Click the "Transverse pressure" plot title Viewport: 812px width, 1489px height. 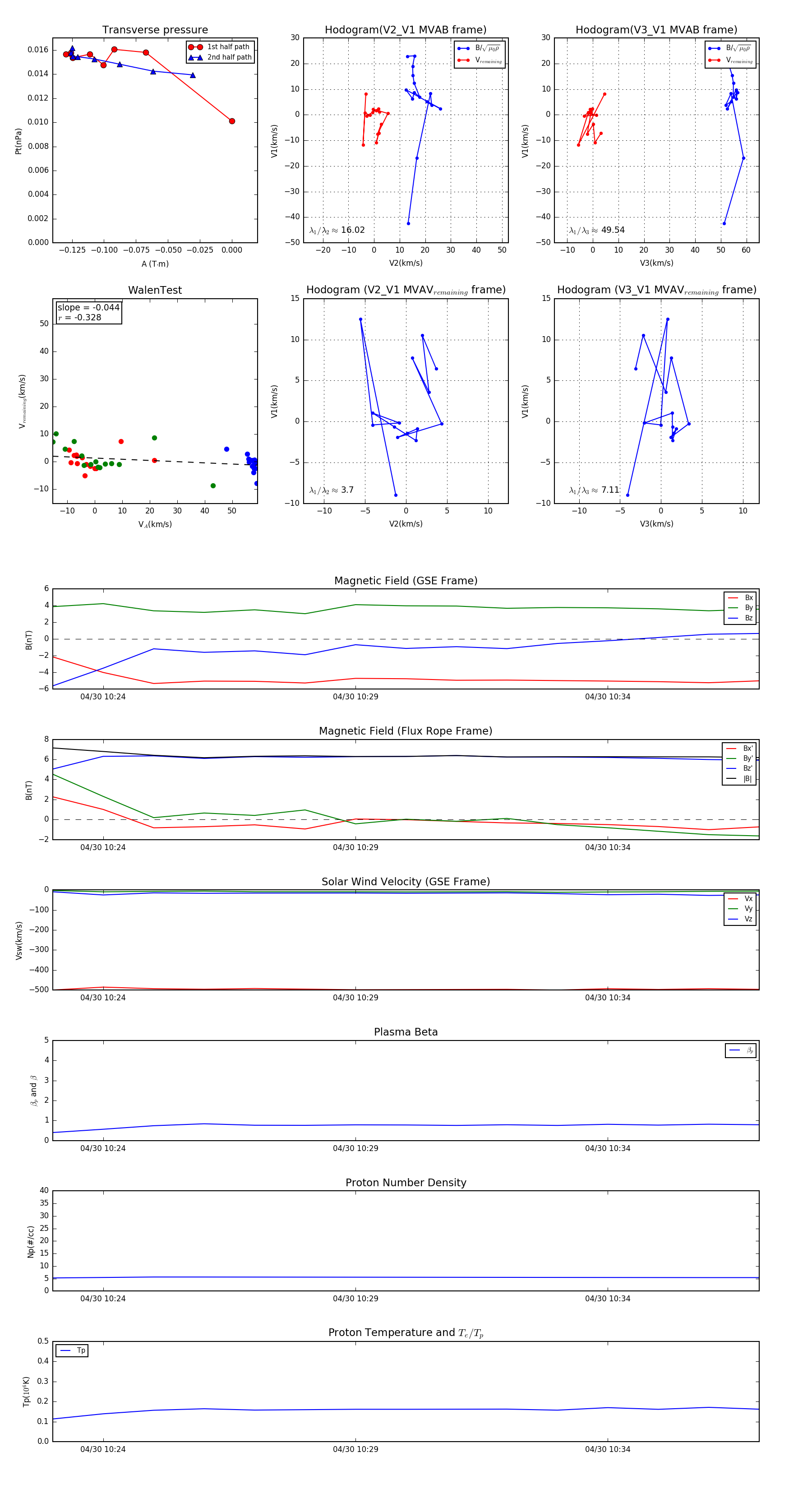[155, 30]
